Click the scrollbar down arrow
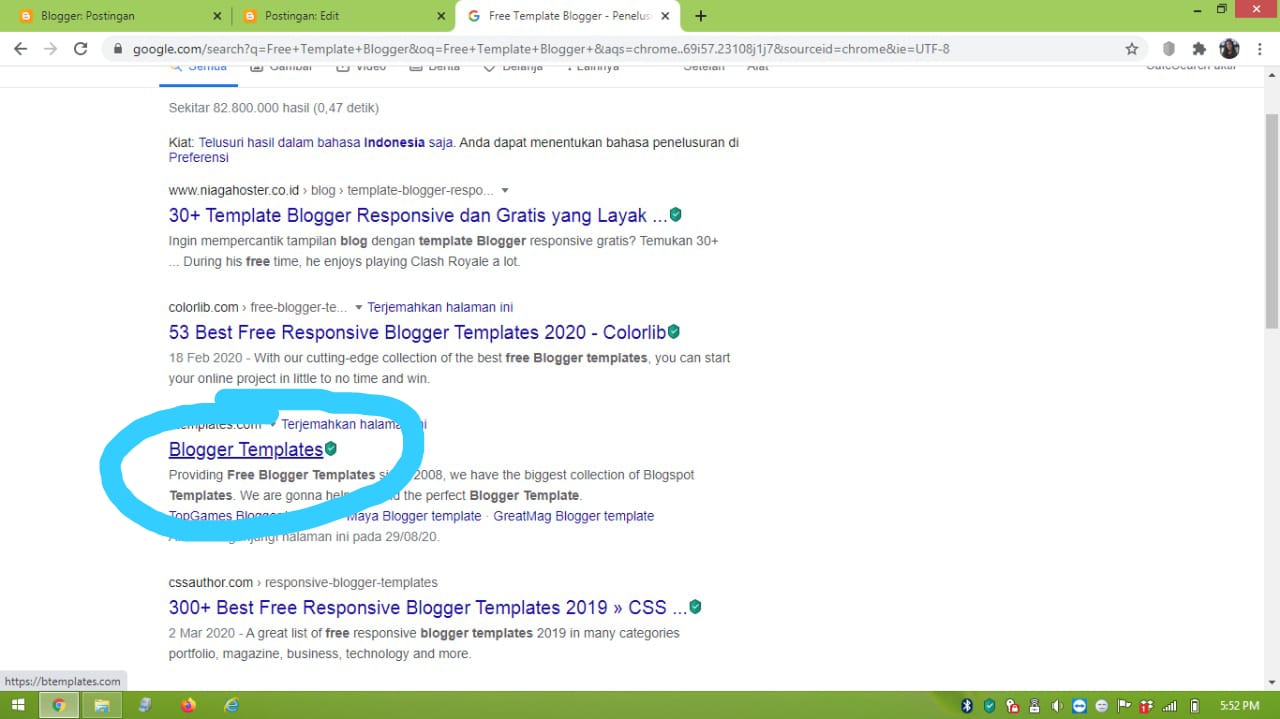Screen dimensions: 1280x719 pos(1272,682)
